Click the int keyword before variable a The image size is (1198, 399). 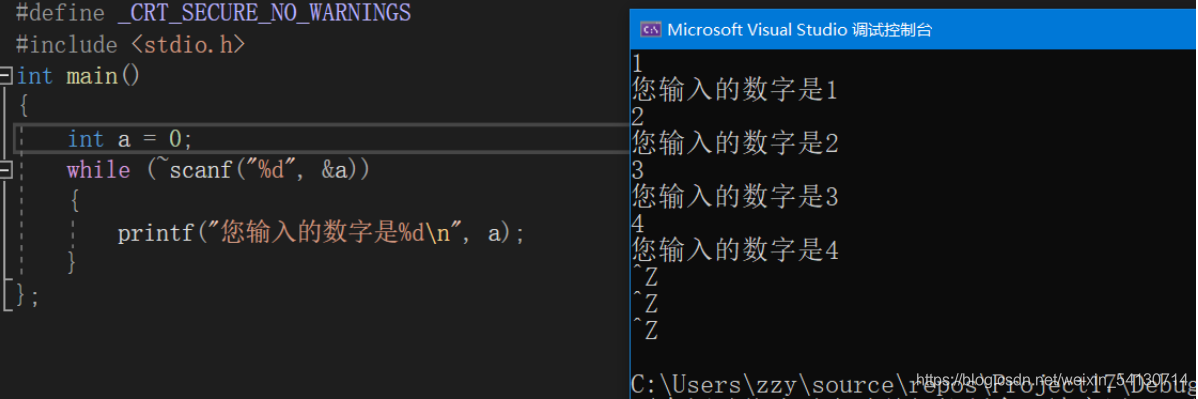[86, 139]
